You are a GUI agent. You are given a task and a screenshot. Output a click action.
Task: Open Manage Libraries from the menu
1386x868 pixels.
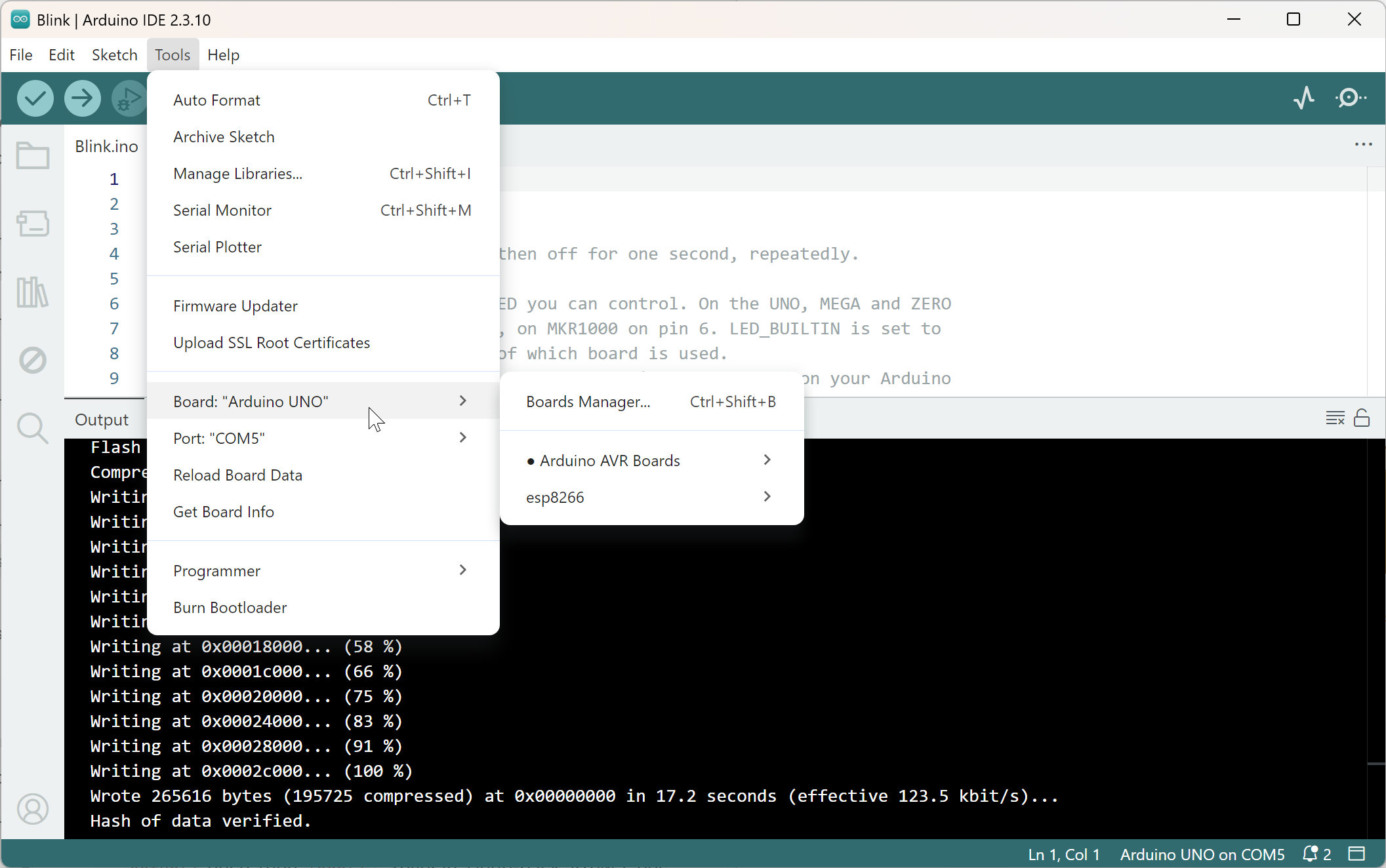(x=323, y=173)
